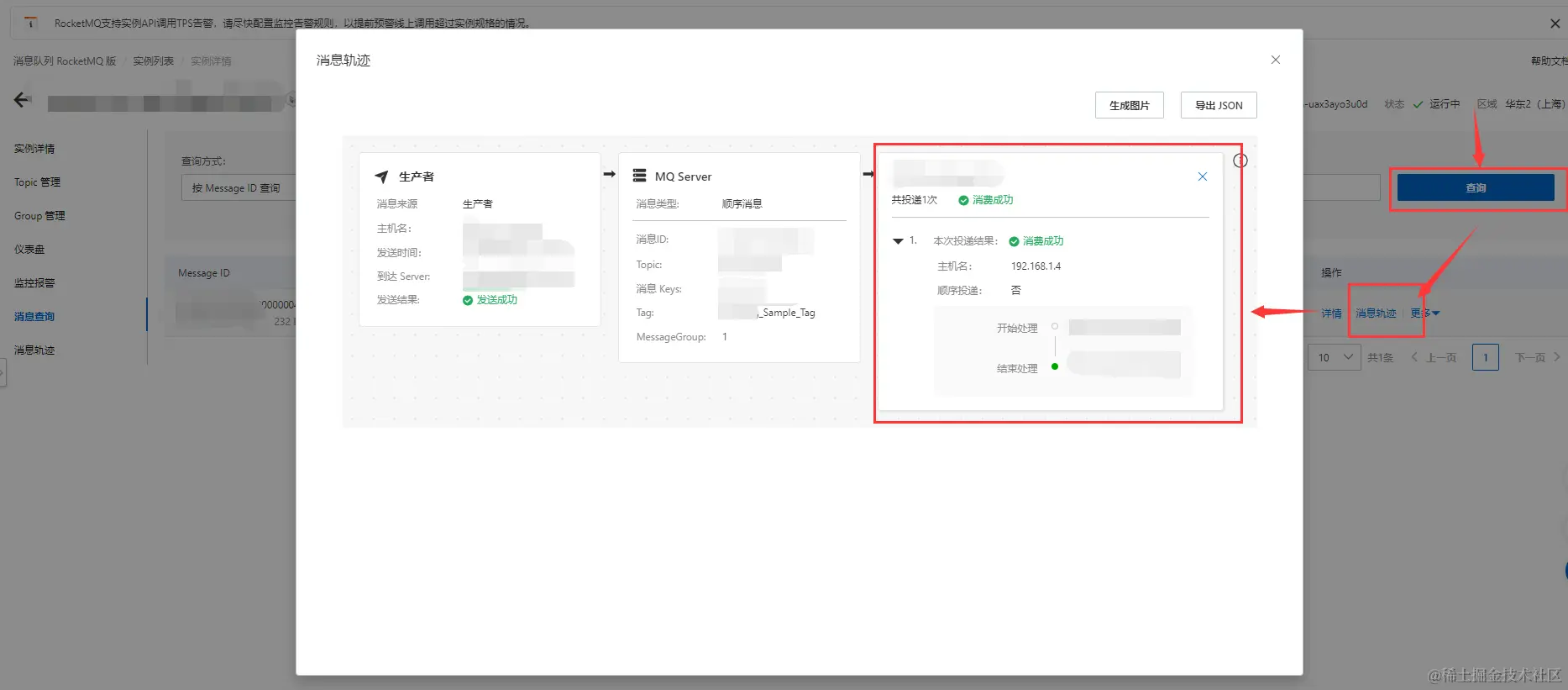Screen dimensions: 1568x690
Task: Click the info icon beside the consumer card
Action: 1240,161
